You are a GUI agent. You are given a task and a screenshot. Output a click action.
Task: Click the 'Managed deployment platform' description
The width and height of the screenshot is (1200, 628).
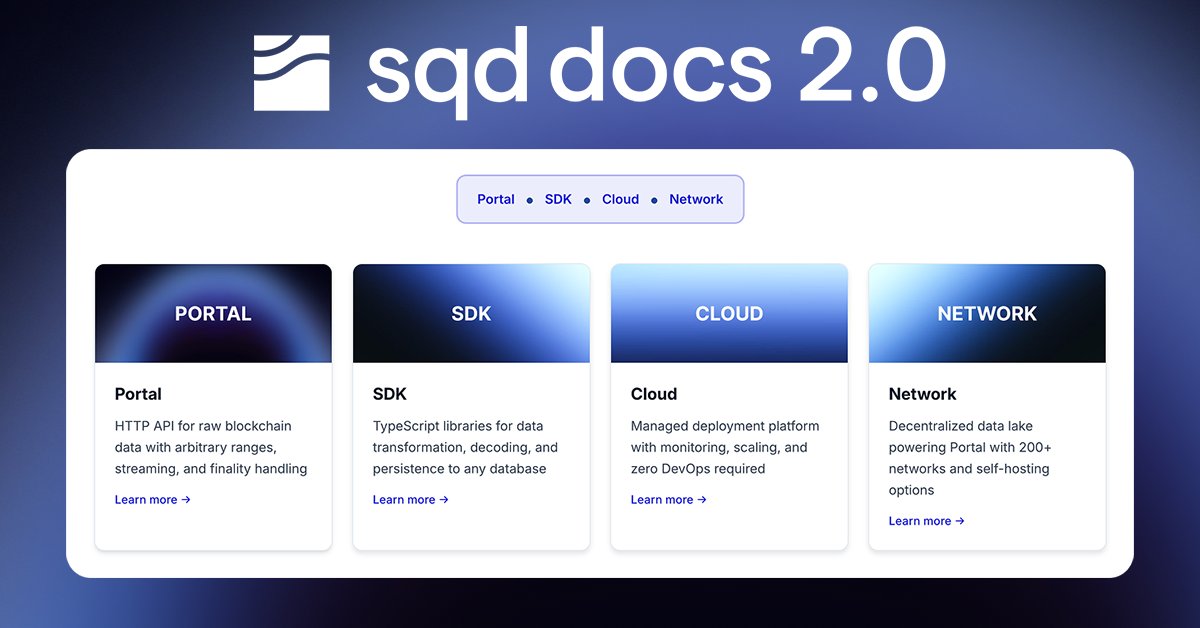coord(726,447)
